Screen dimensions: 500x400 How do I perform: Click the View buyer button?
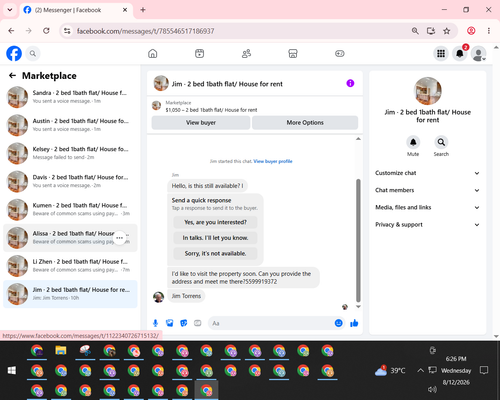click(x=201, y=123)
